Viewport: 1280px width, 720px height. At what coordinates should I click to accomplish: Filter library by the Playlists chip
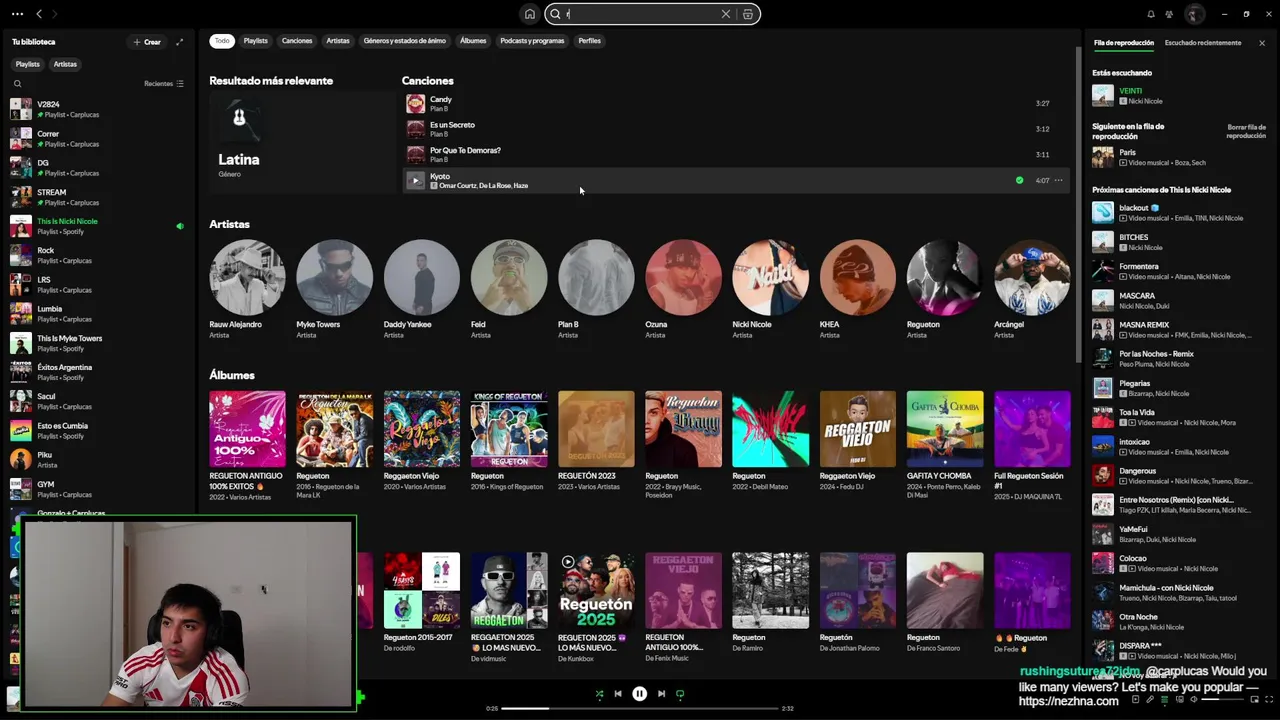tap(28, 64)
